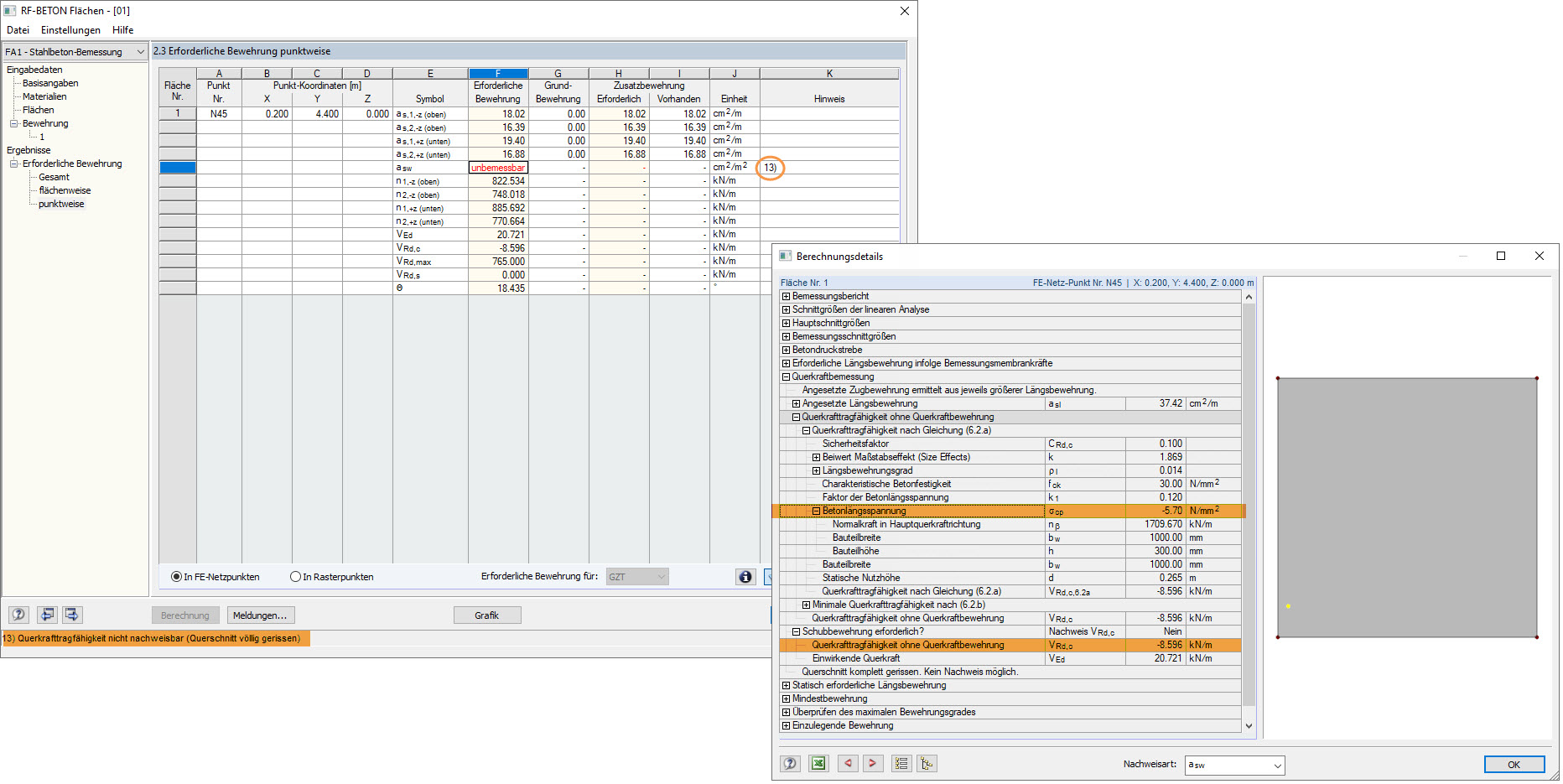The image size is (1563, 784).
Task: Select column F header in table
Action: [498, 73]
